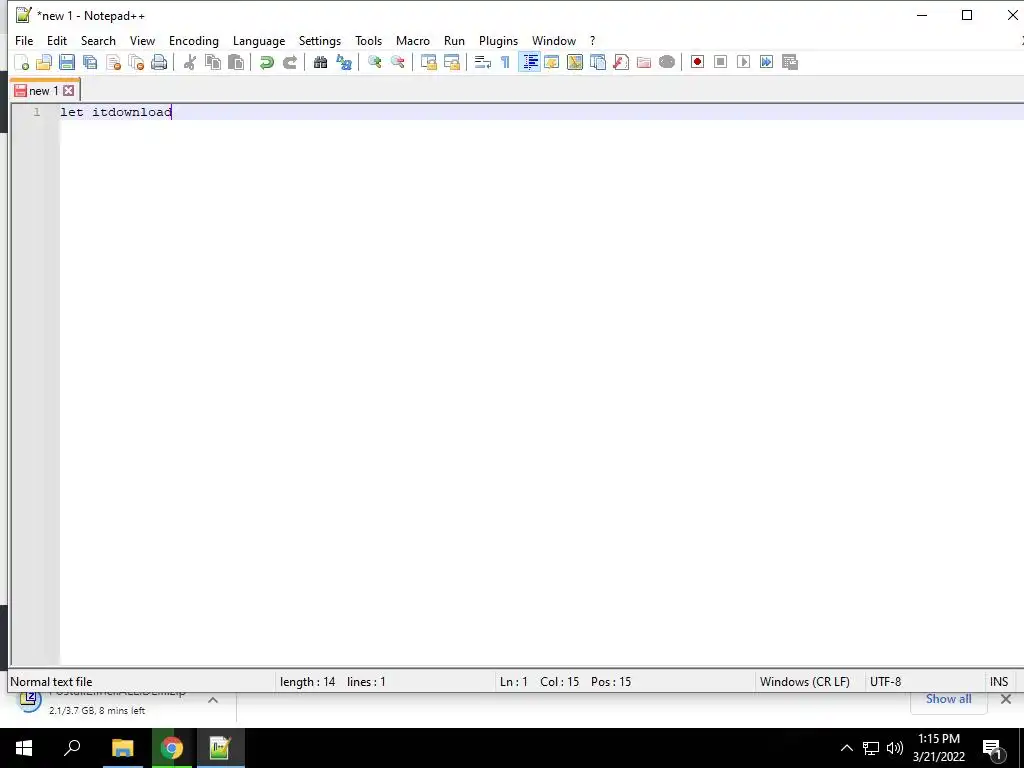
Task: Click the Open file toolbar icon
Action: pos(44,62)
